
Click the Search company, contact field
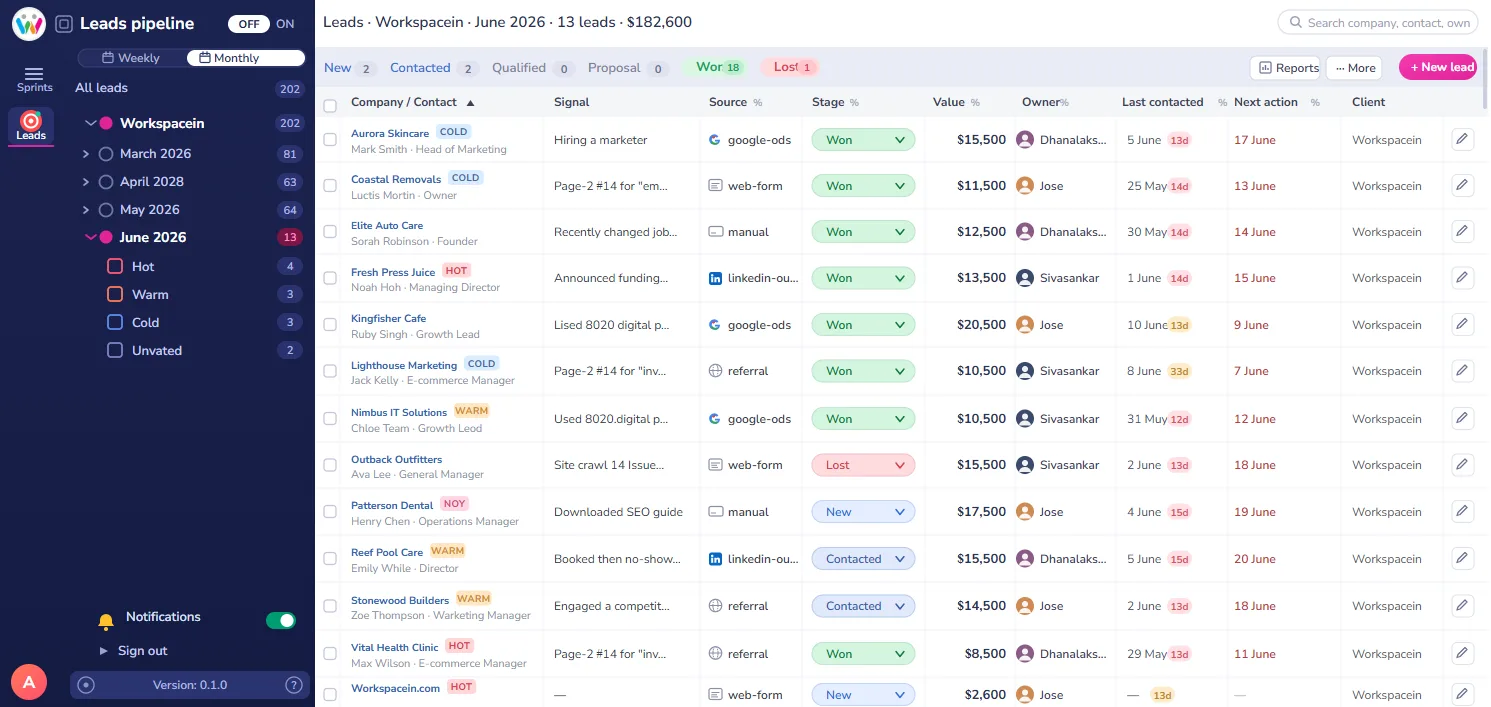pos(1377,22)
